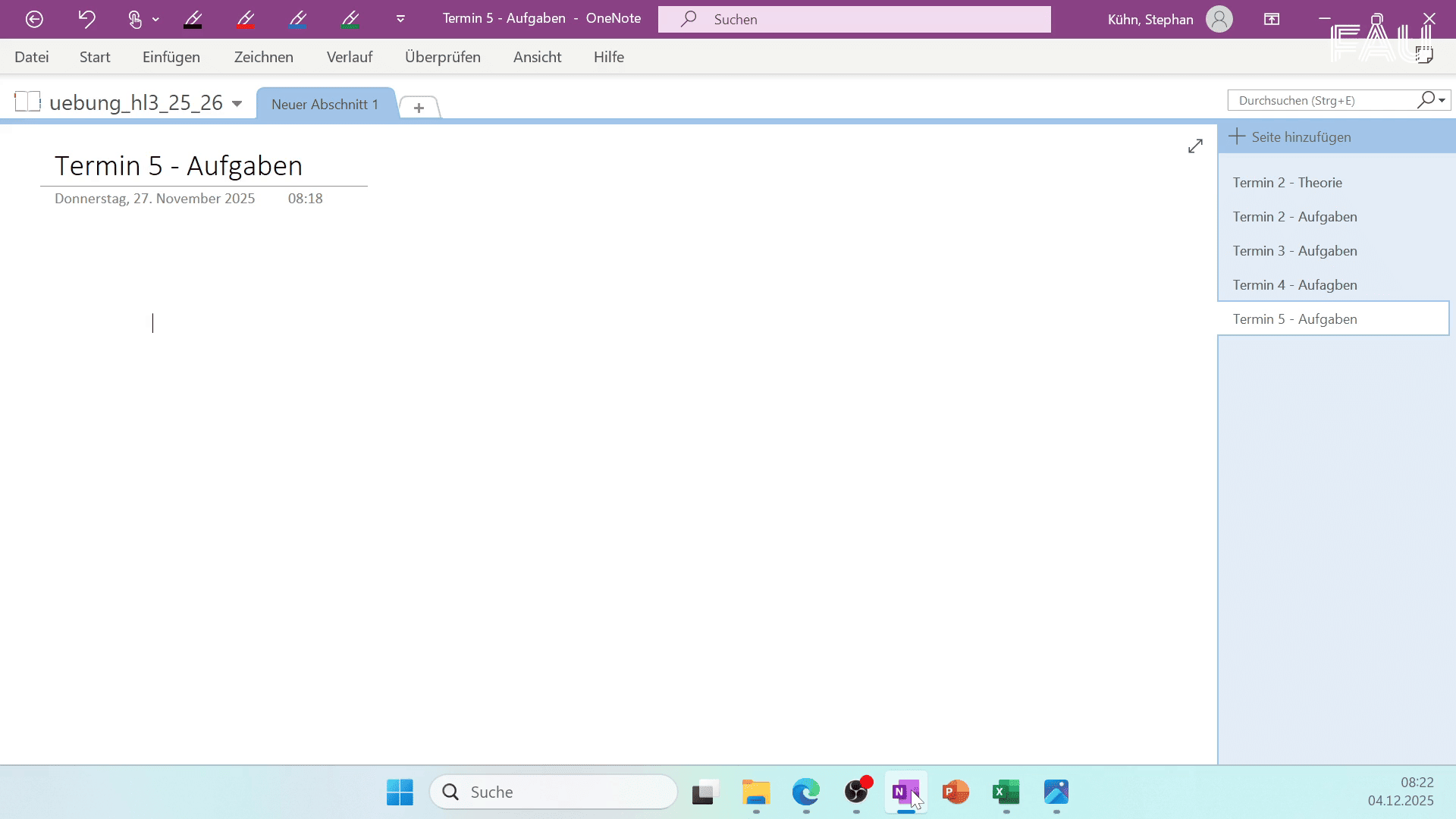Open OneNote search in the title bar
1456x819 pixels.
[853, 19]
